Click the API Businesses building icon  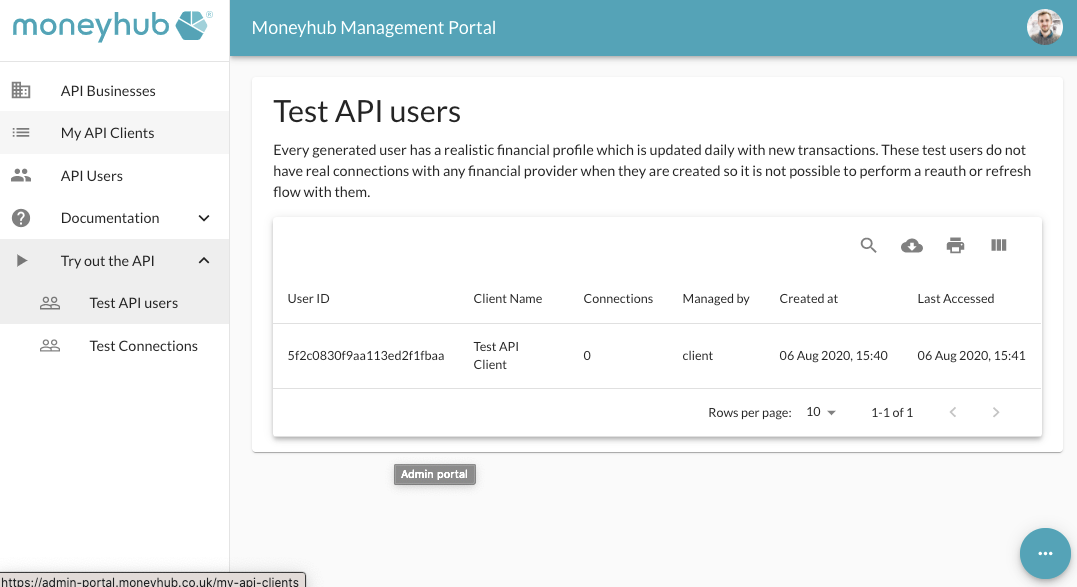pos(21,90)
